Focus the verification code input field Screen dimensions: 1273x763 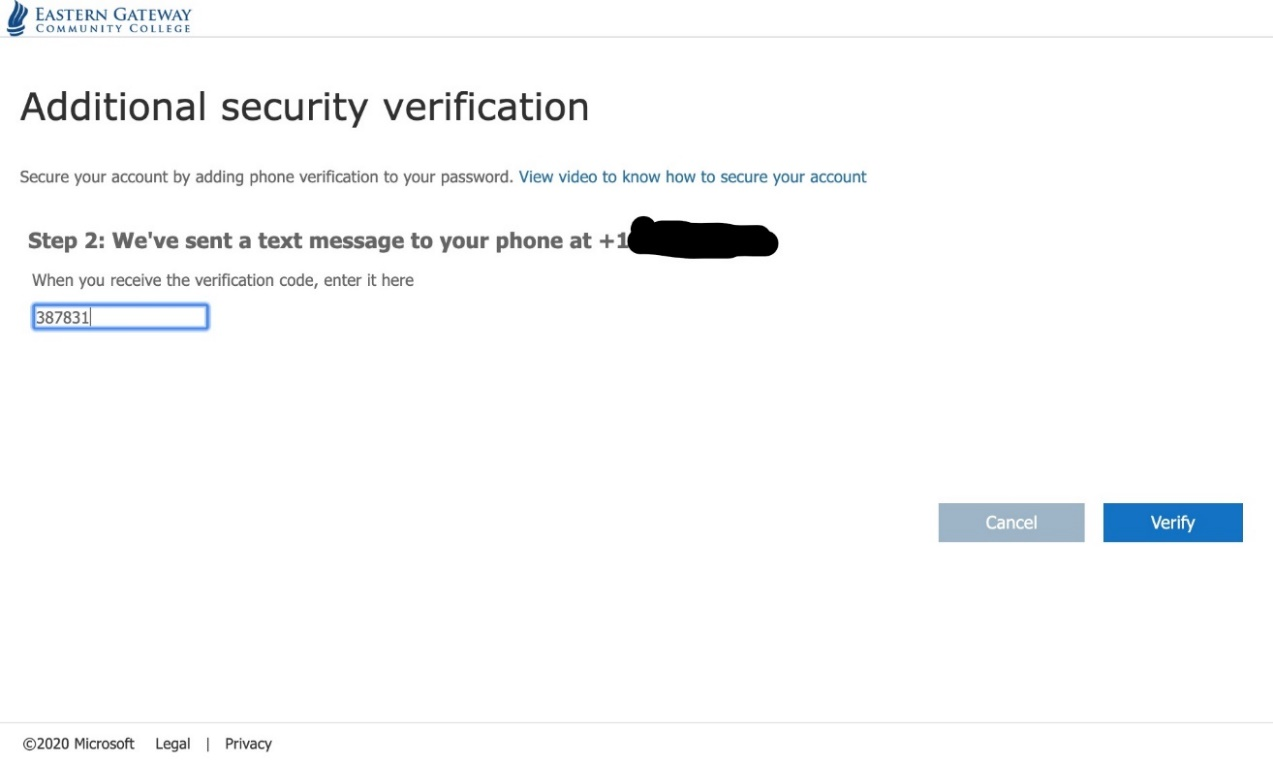(x=120, y=318)
